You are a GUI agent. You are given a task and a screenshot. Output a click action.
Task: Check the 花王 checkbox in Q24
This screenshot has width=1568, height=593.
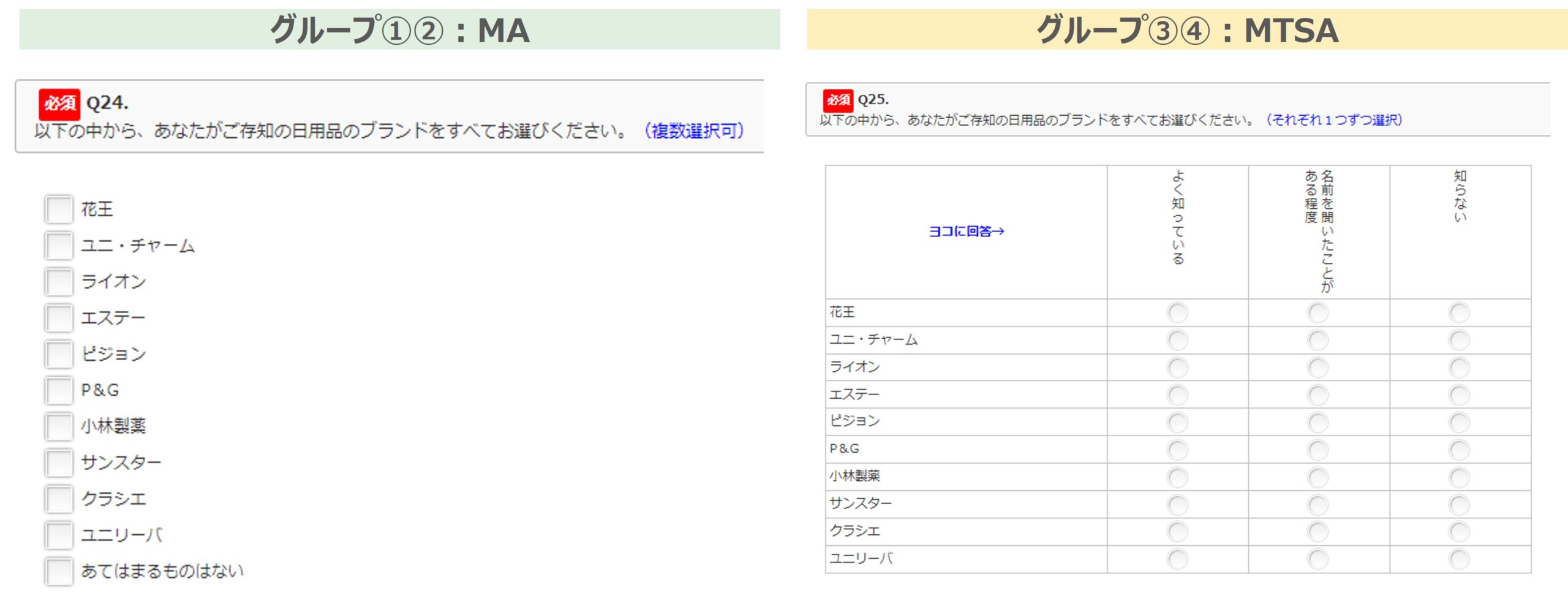(x=59, y=210)
